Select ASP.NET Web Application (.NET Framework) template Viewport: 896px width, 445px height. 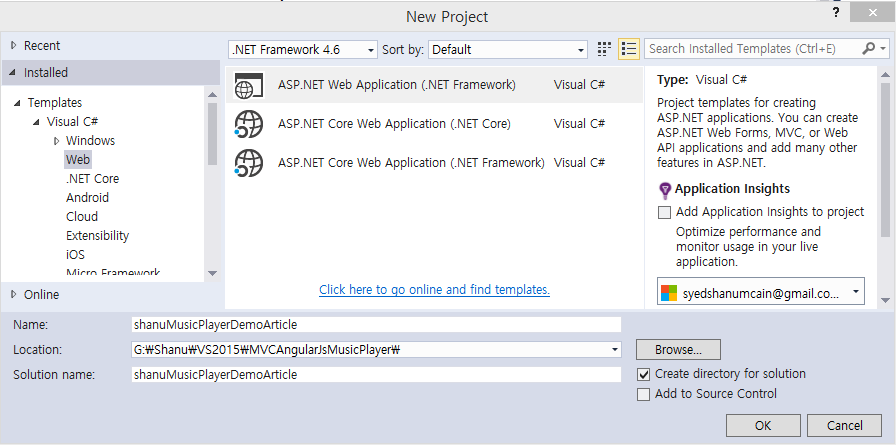(434, 85)
